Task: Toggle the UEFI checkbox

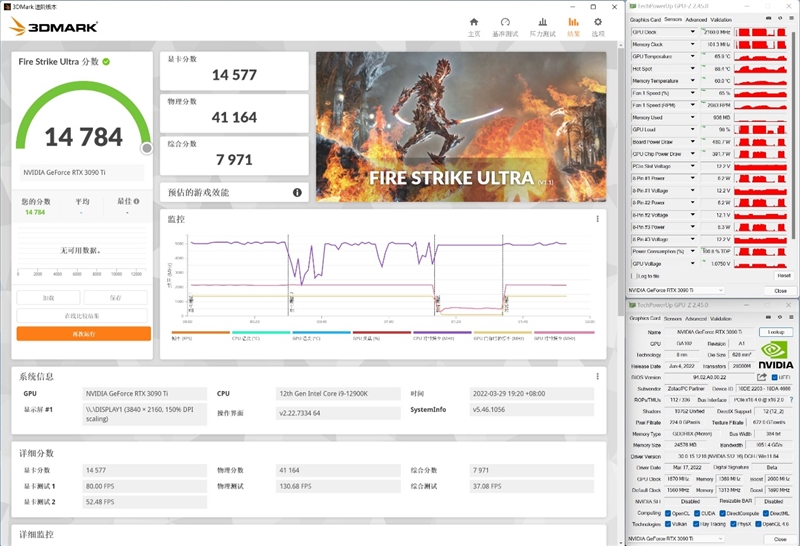Action: [774, 378]
